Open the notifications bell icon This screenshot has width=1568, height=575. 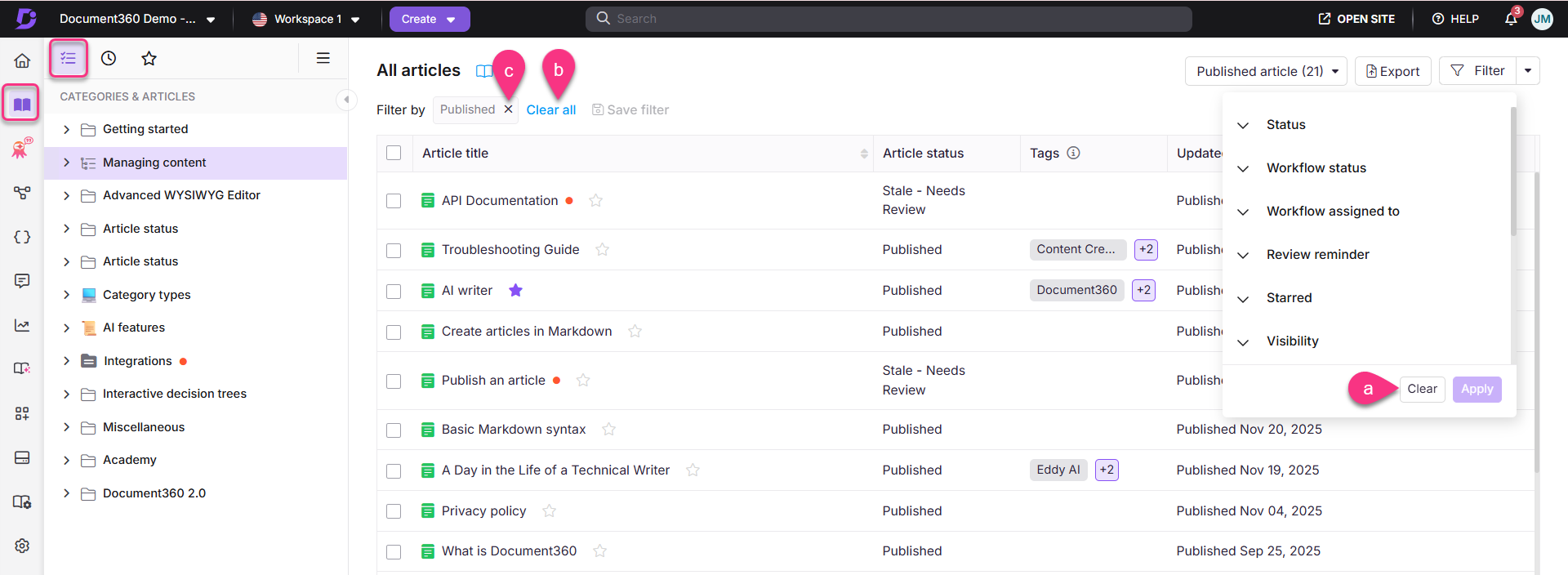point(1511,19)
